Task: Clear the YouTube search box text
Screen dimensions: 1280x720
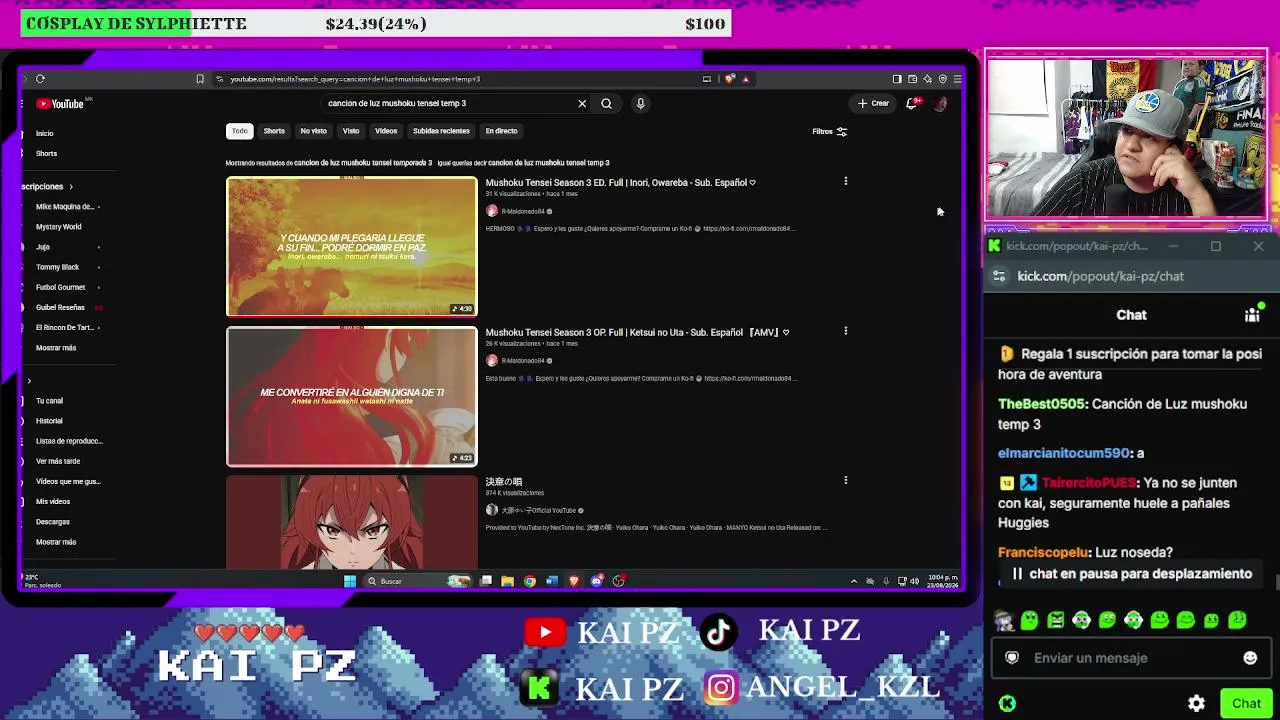Action: click(x=582, y=103)
